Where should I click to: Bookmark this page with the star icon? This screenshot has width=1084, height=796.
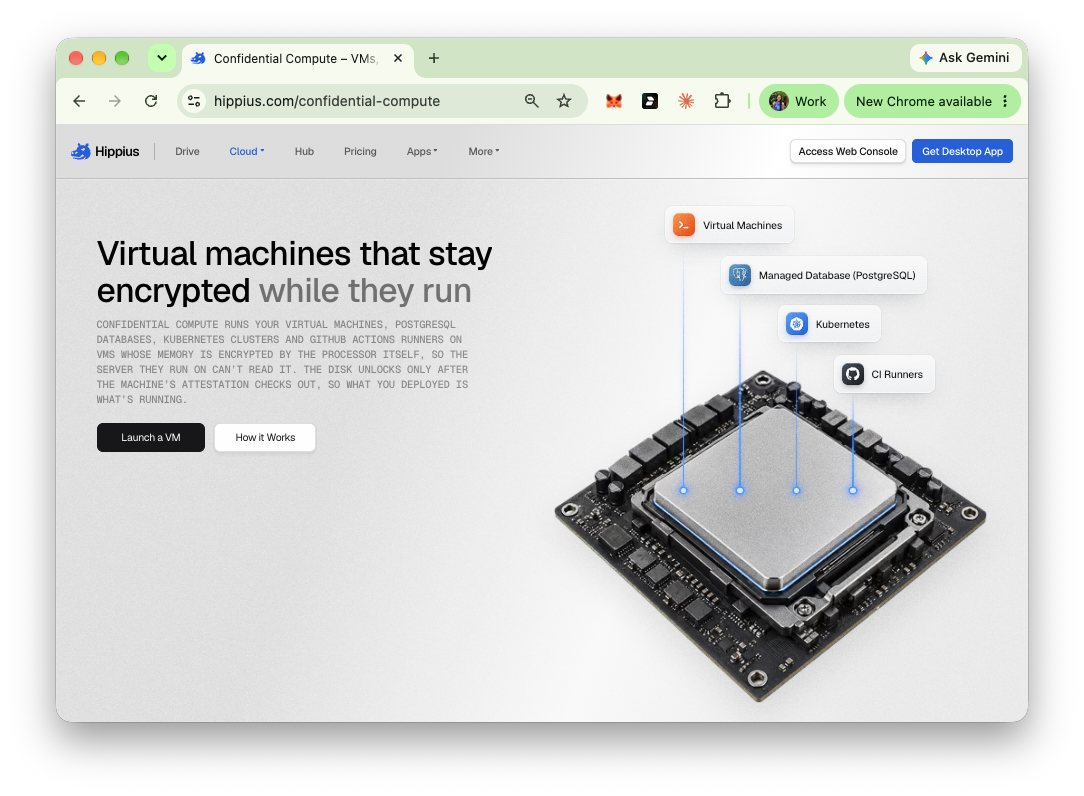[x=564, y=101]
